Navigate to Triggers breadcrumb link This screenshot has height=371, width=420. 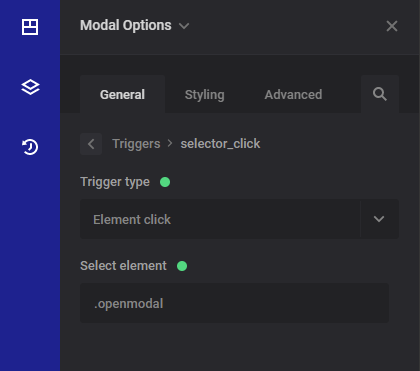136,144
